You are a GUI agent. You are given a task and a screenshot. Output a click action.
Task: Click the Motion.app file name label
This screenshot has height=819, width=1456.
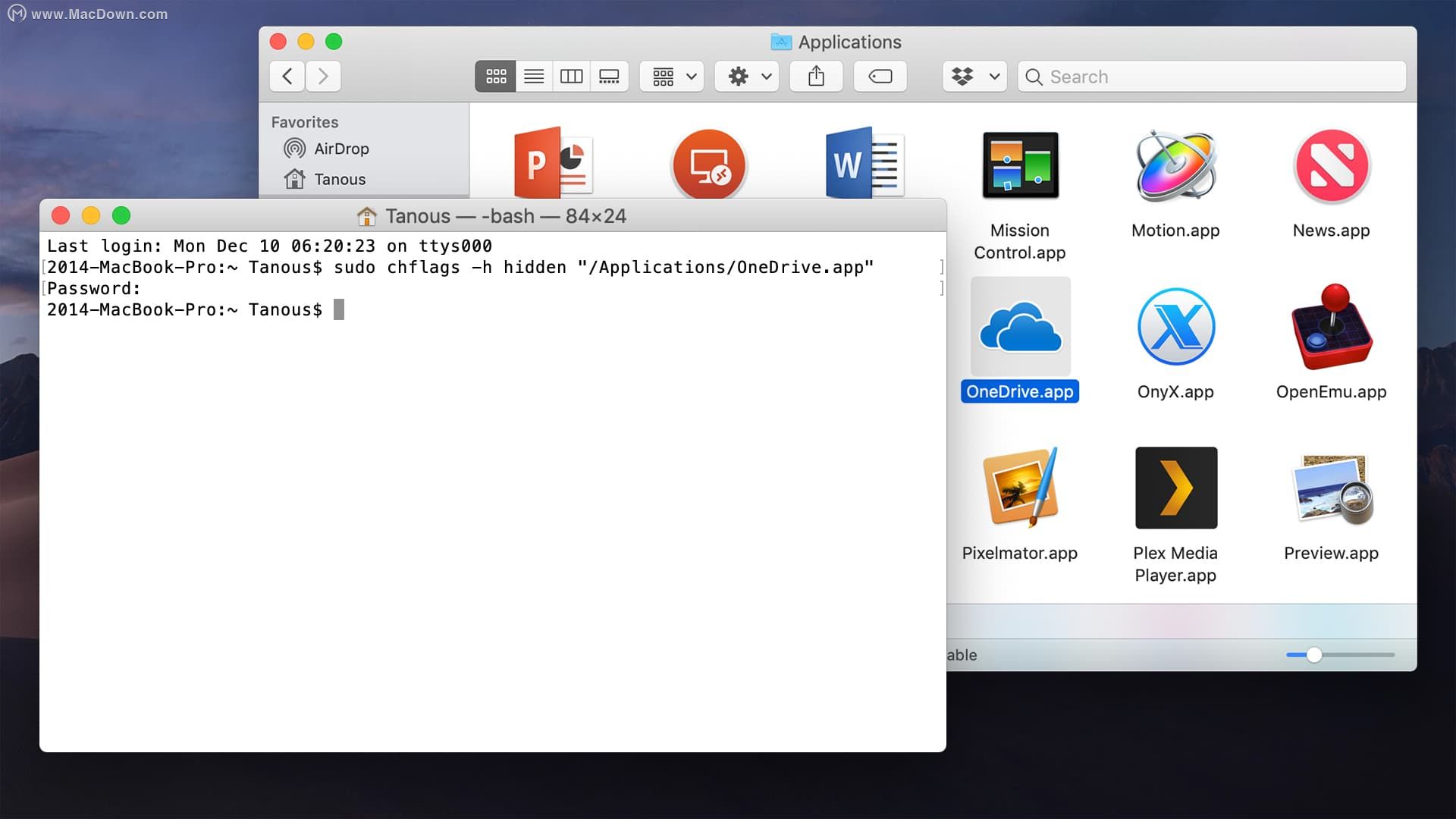(x=1175, y=231)
